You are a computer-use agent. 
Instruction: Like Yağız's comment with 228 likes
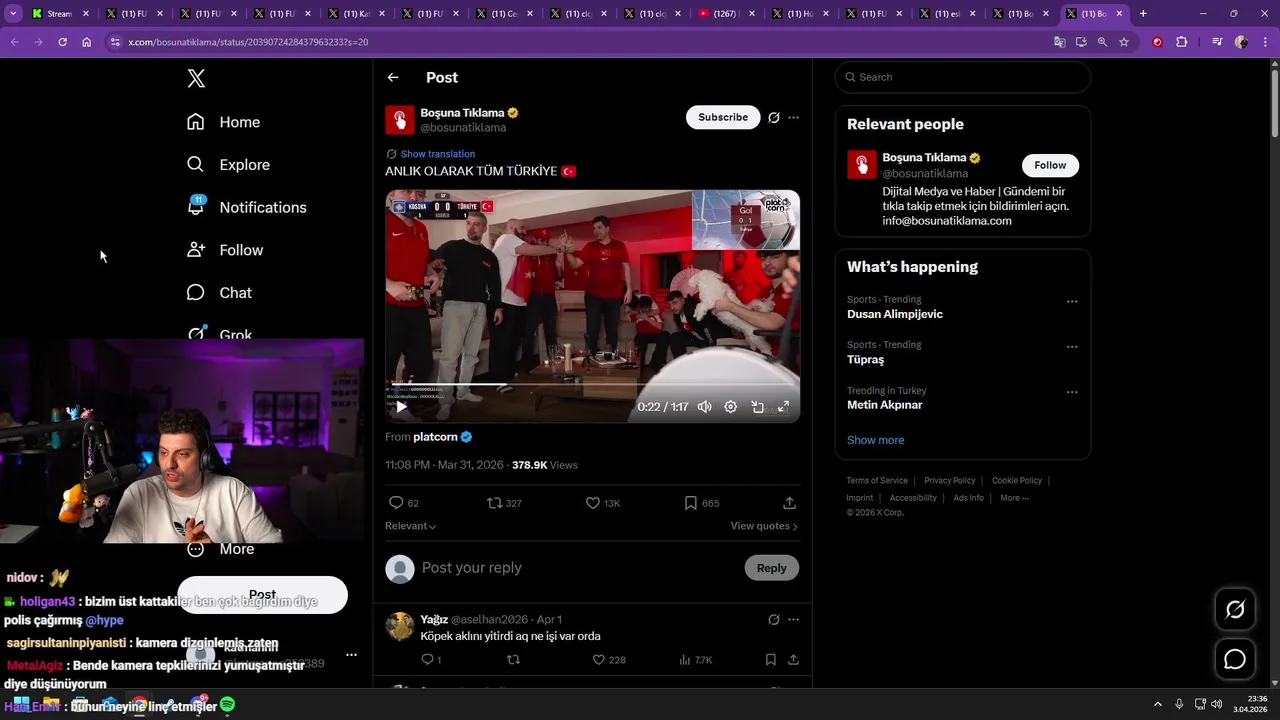pos(609,660)
